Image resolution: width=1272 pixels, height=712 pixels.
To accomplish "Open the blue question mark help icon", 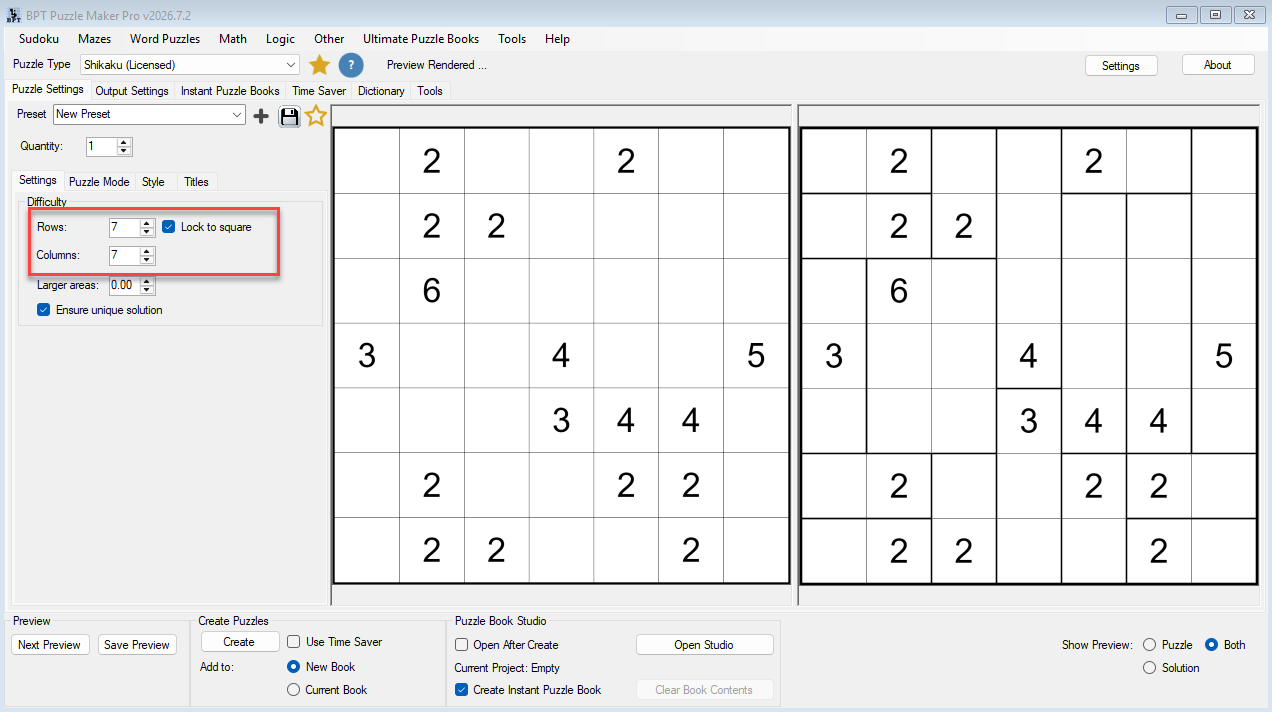I will pos(351,65).
